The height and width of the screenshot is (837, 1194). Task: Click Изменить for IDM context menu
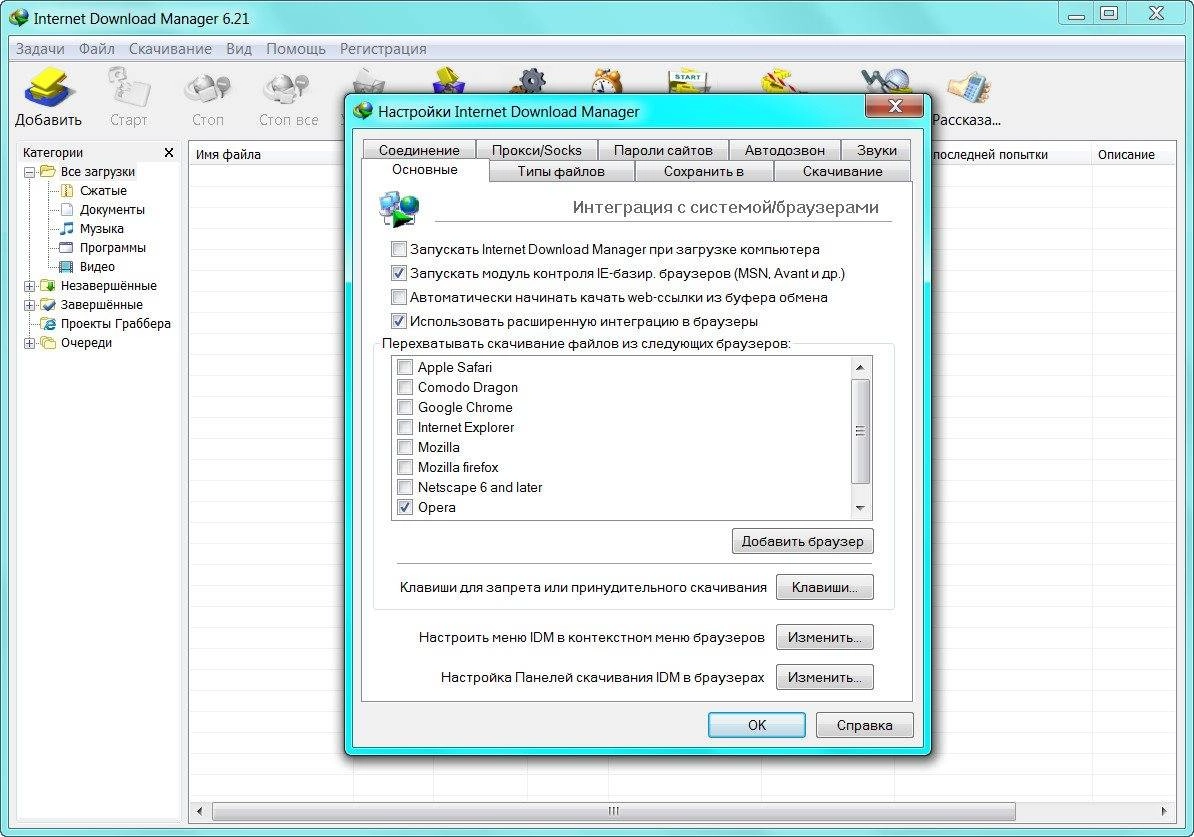tap(825, 637)
